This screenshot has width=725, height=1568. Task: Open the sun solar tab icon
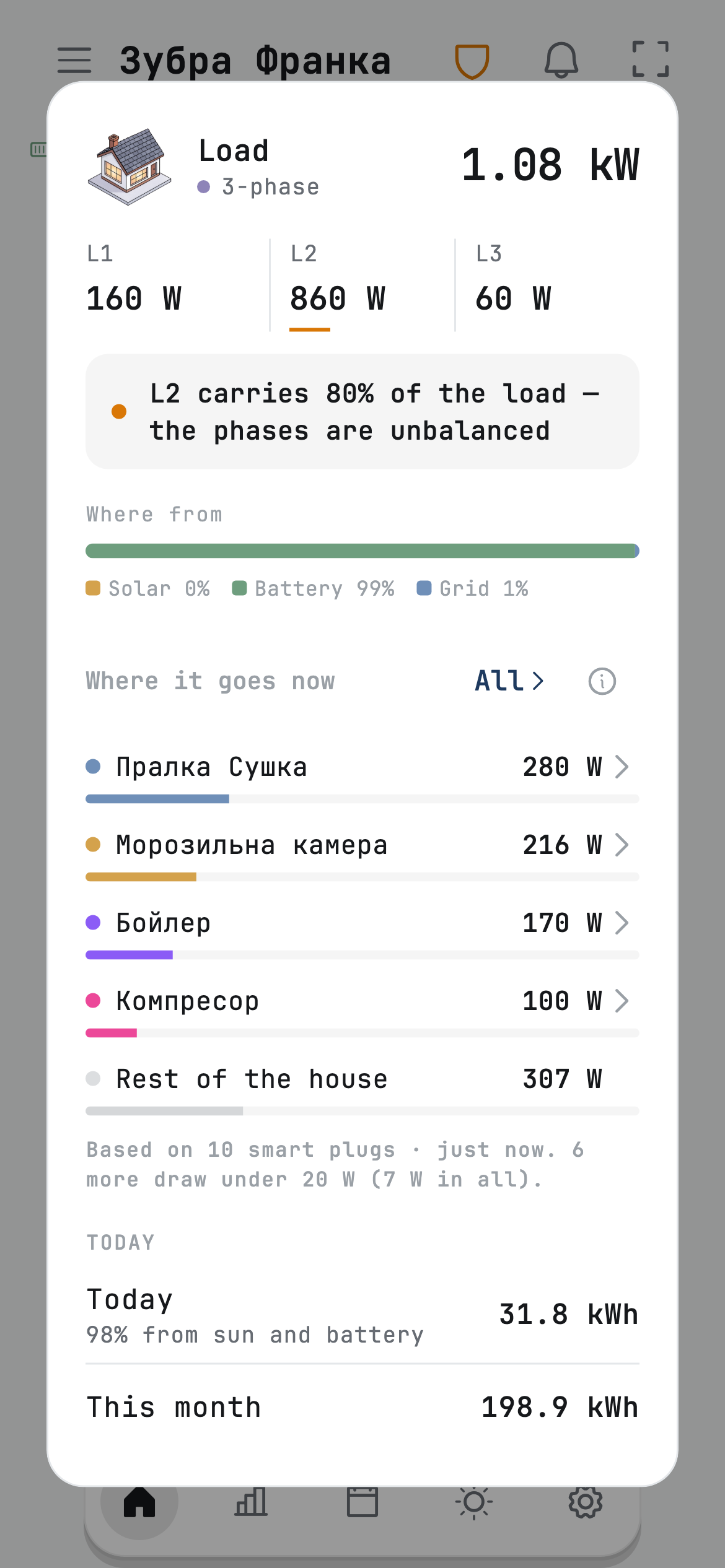pyautogui.click(x=474, y=1502)
